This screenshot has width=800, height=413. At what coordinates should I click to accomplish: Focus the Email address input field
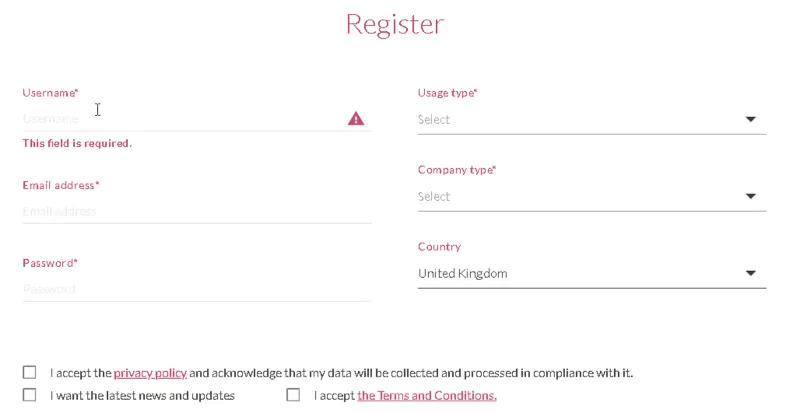point(197,211)
